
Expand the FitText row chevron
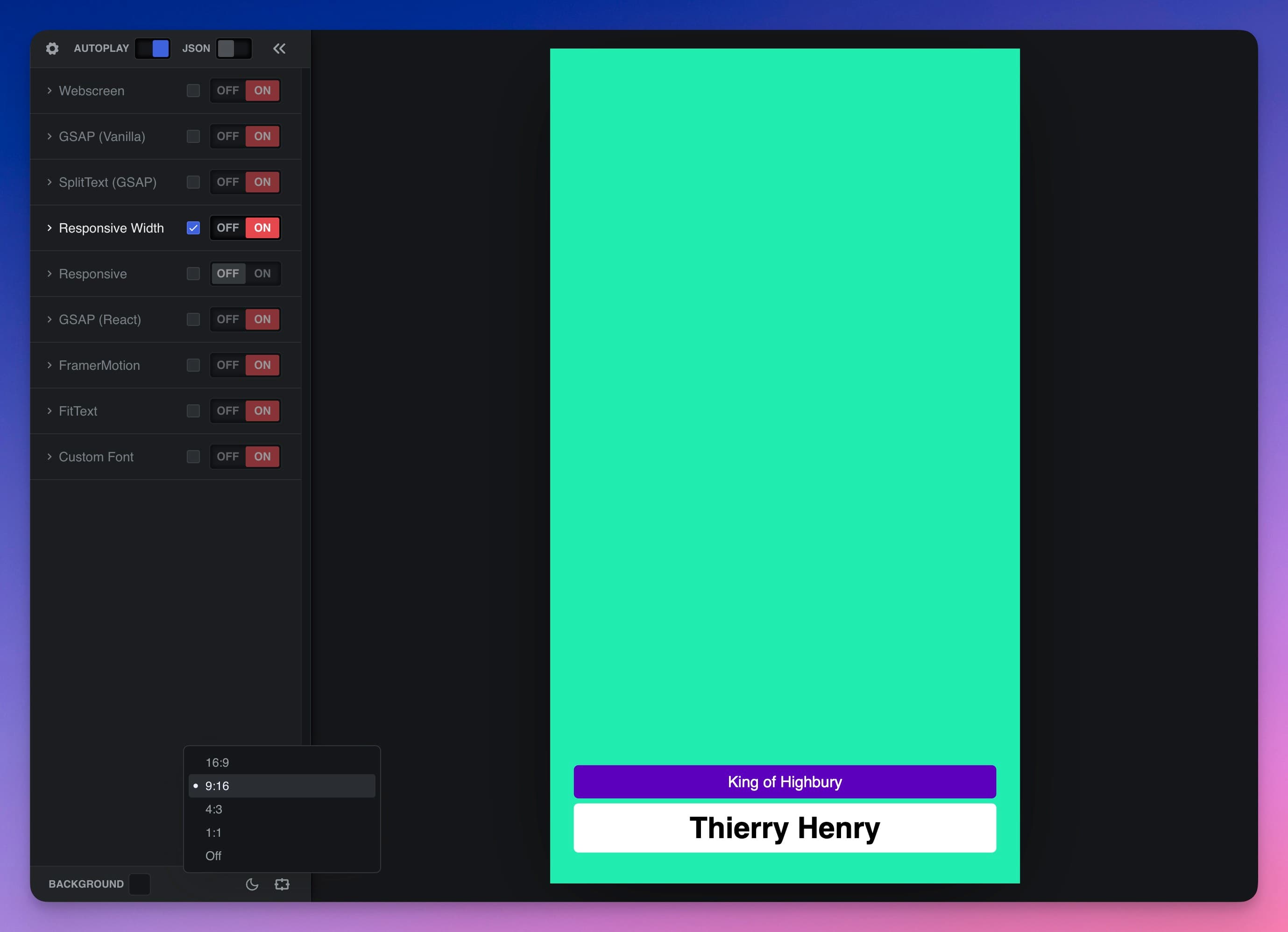click(50, 410)
